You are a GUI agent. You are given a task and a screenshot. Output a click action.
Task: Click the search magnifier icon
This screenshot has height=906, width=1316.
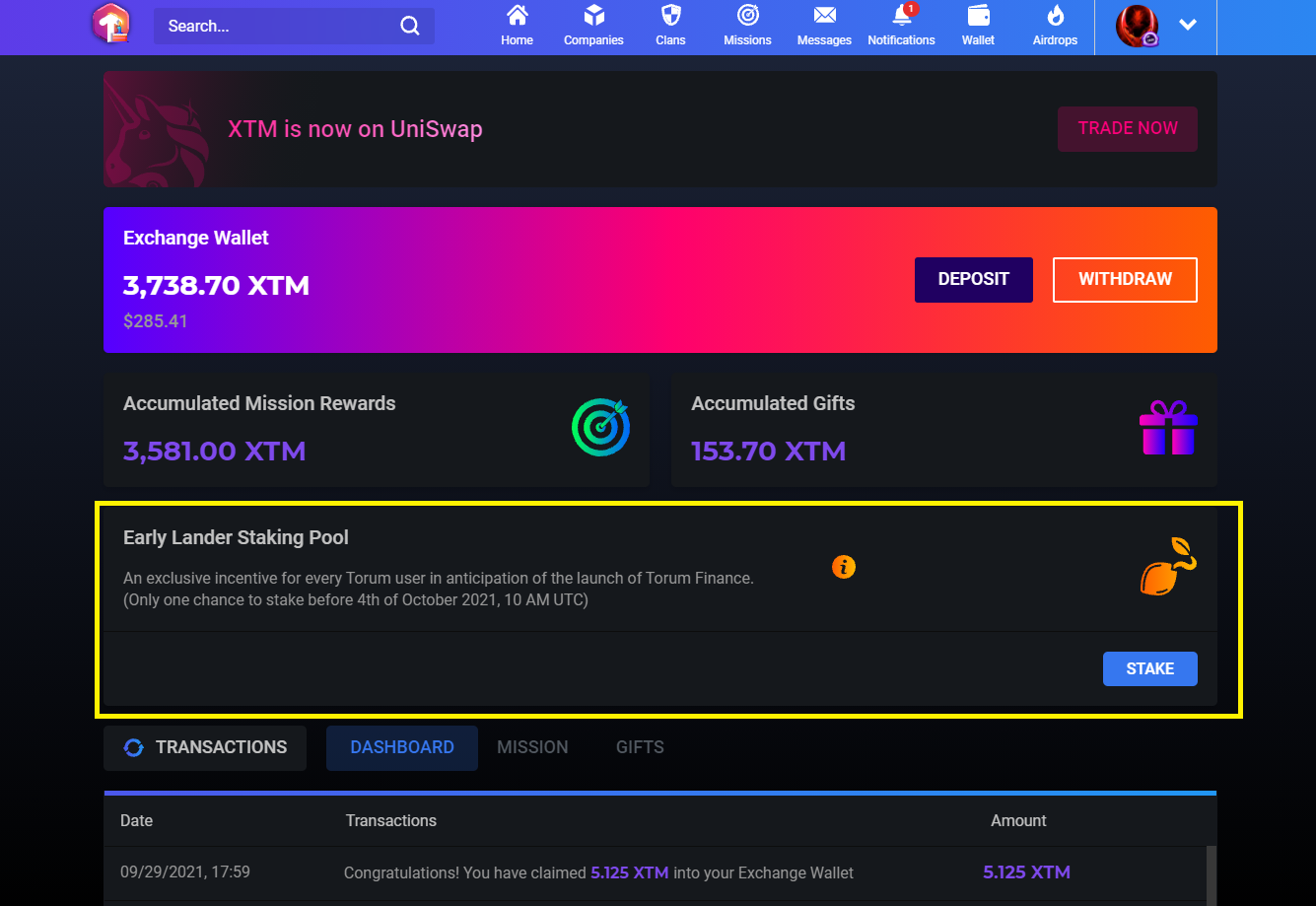[x=410, y=27]
